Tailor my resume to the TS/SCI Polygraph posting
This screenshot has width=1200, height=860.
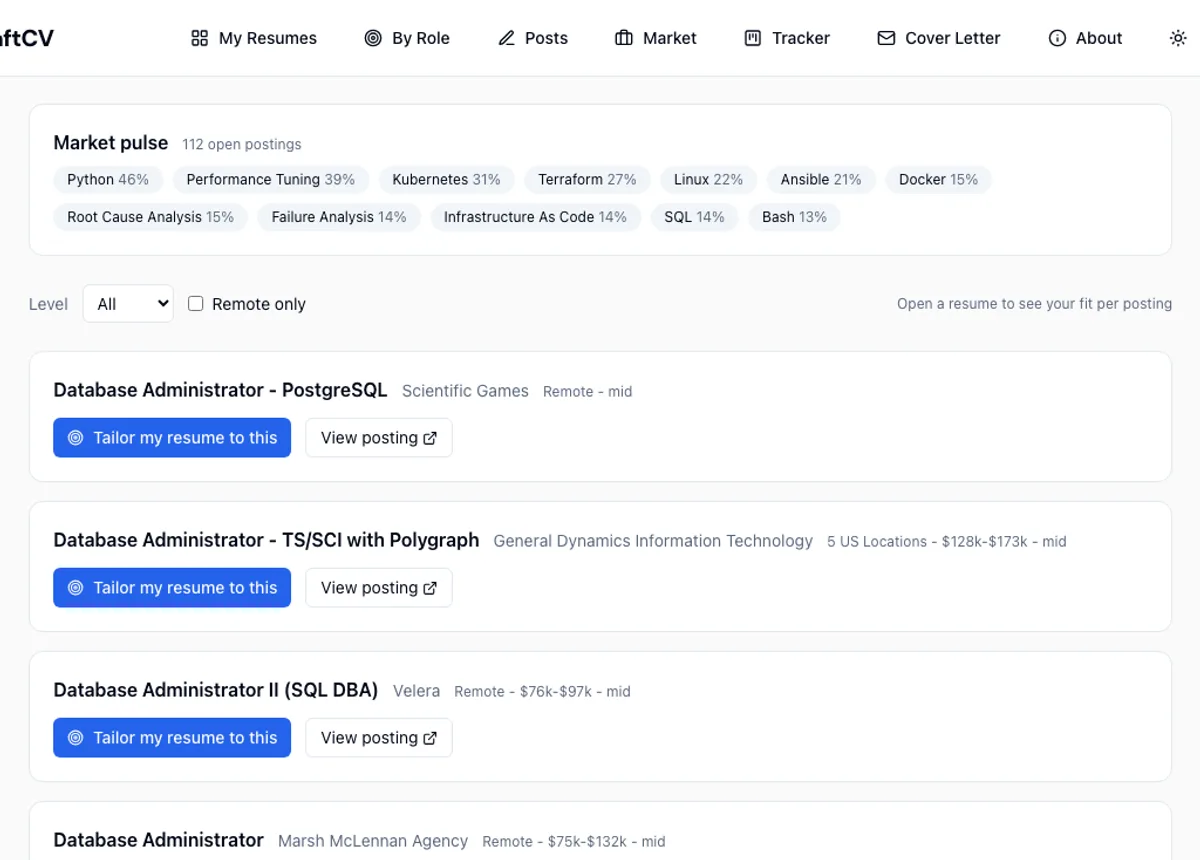pos(172,588)
